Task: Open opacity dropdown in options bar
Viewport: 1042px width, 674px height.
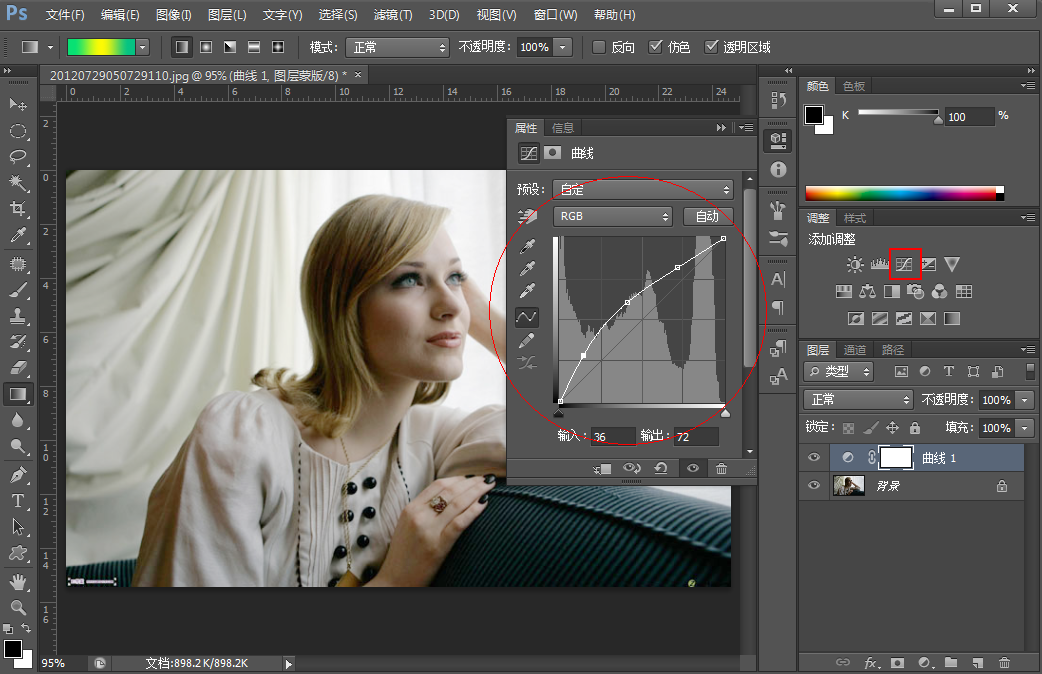Action: coord(563,47)
